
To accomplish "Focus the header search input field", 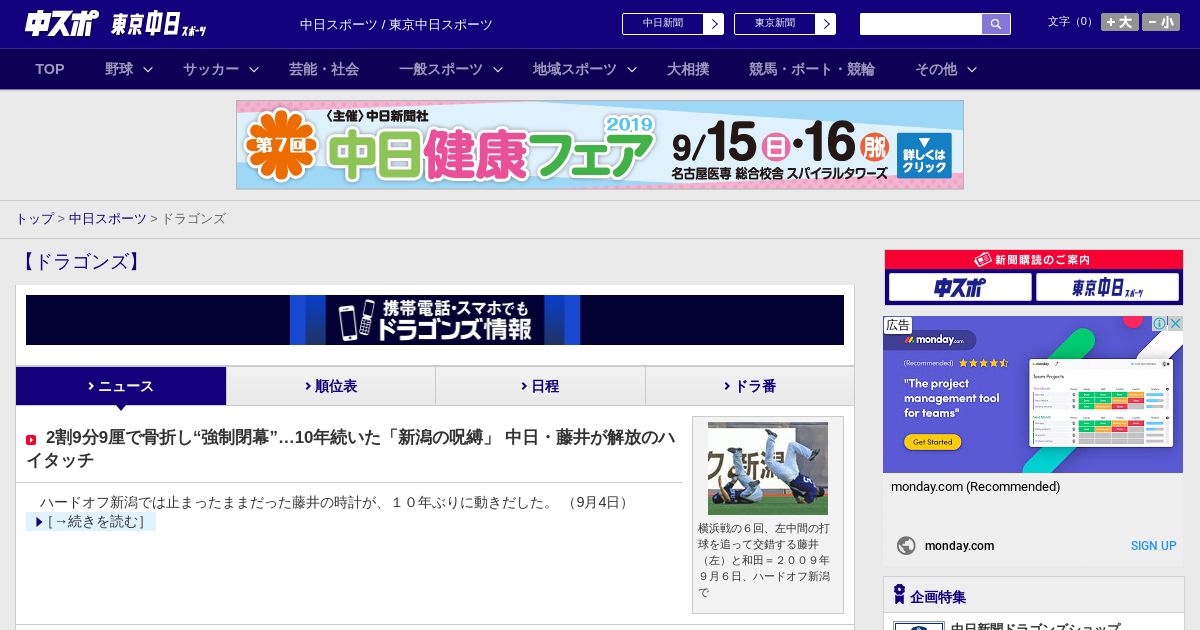I will click(921, 24).
